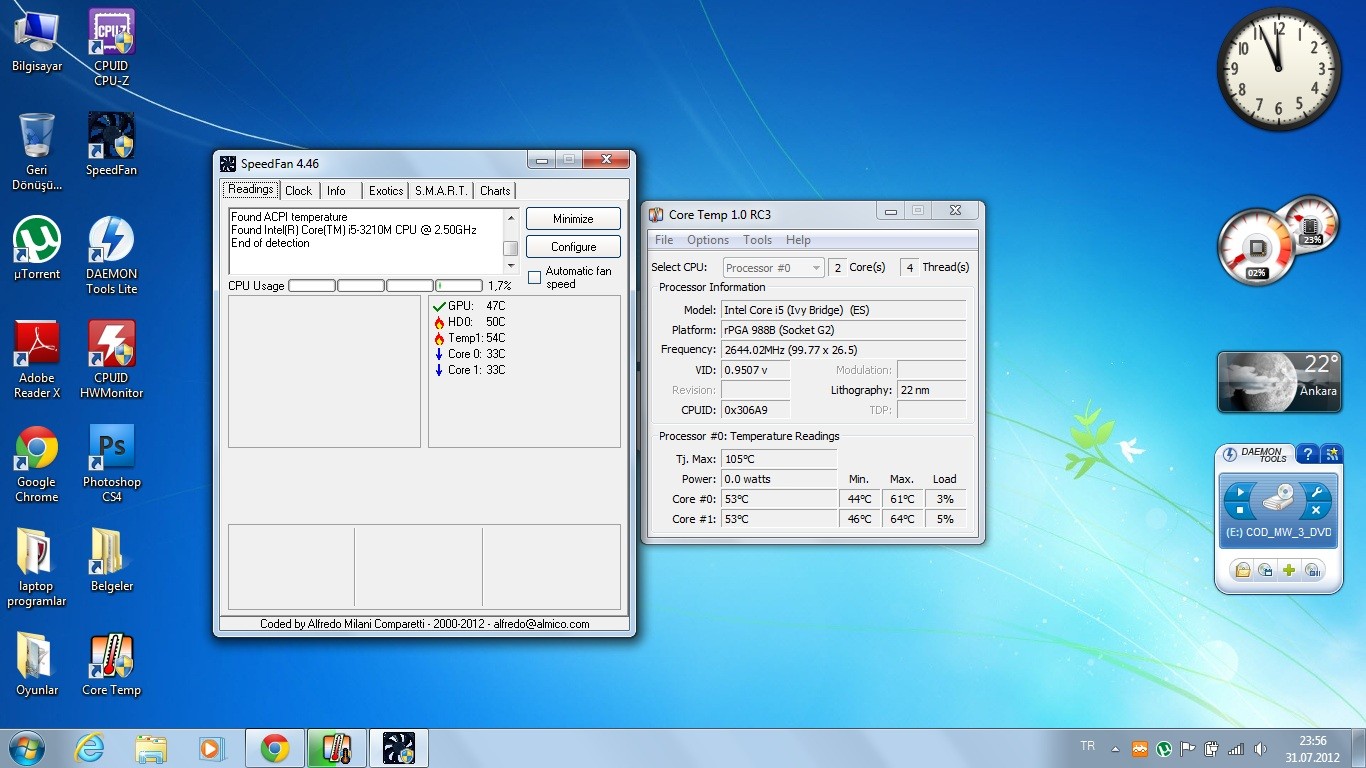Launch DAEMON Tools Lite desktop shortcut
Viewport: 1366px width, 768px height.
111,255
